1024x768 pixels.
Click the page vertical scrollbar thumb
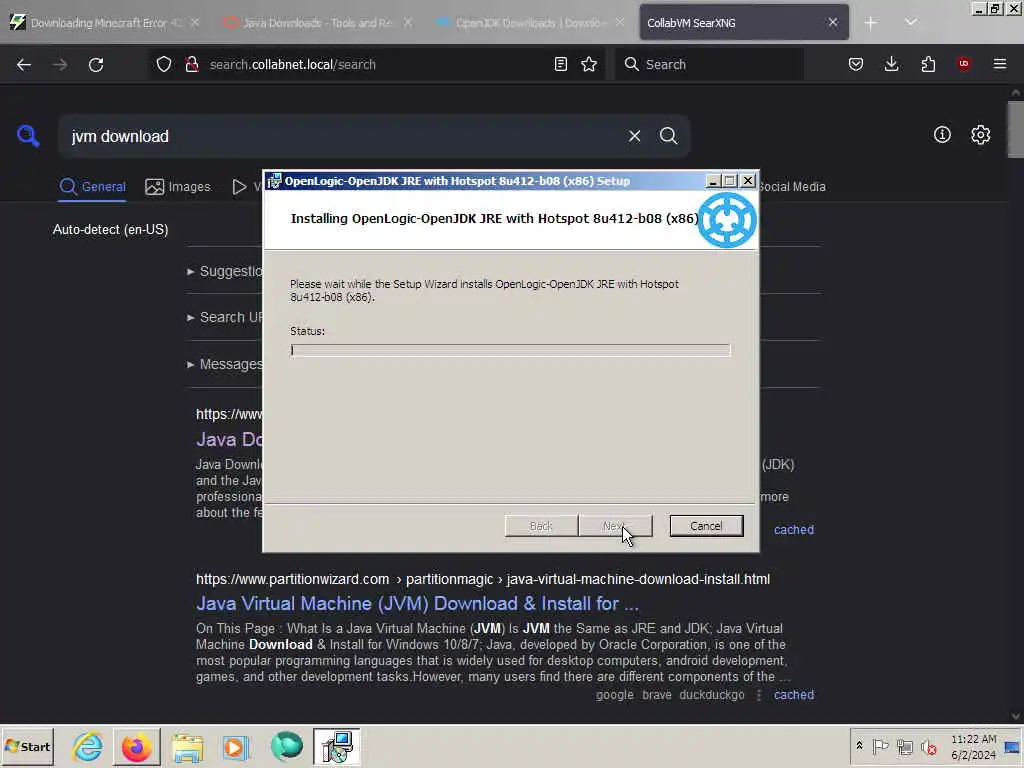click(1016, 129)
